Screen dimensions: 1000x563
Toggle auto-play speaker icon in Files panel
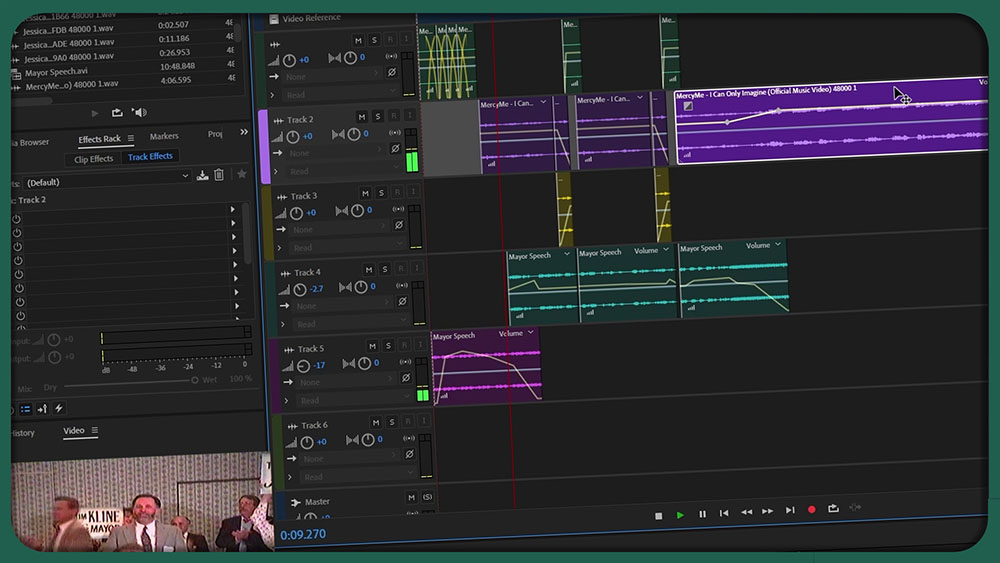(140, 112)
